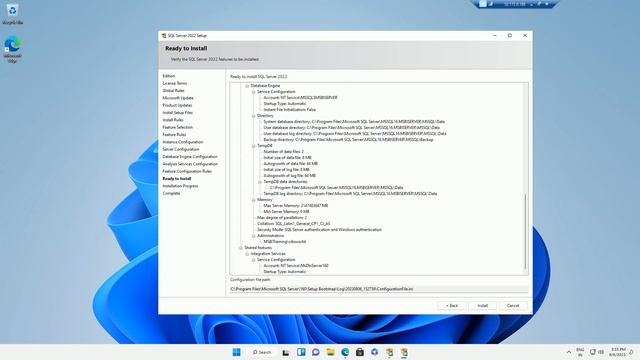Select the Backup directory row
This screenshot has height=360, width=640.
[x=348, y=140]
